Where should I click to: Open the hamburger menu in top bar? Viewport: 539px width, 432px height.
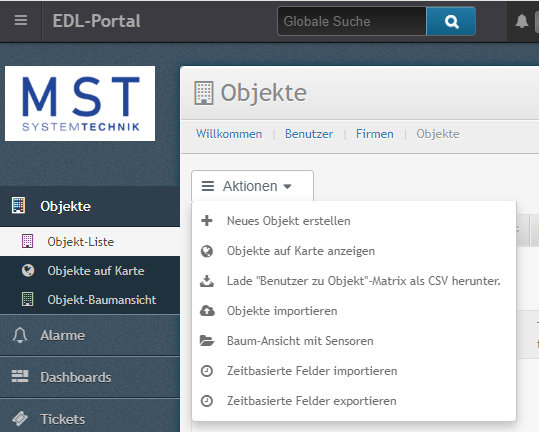tap(21, 21)
